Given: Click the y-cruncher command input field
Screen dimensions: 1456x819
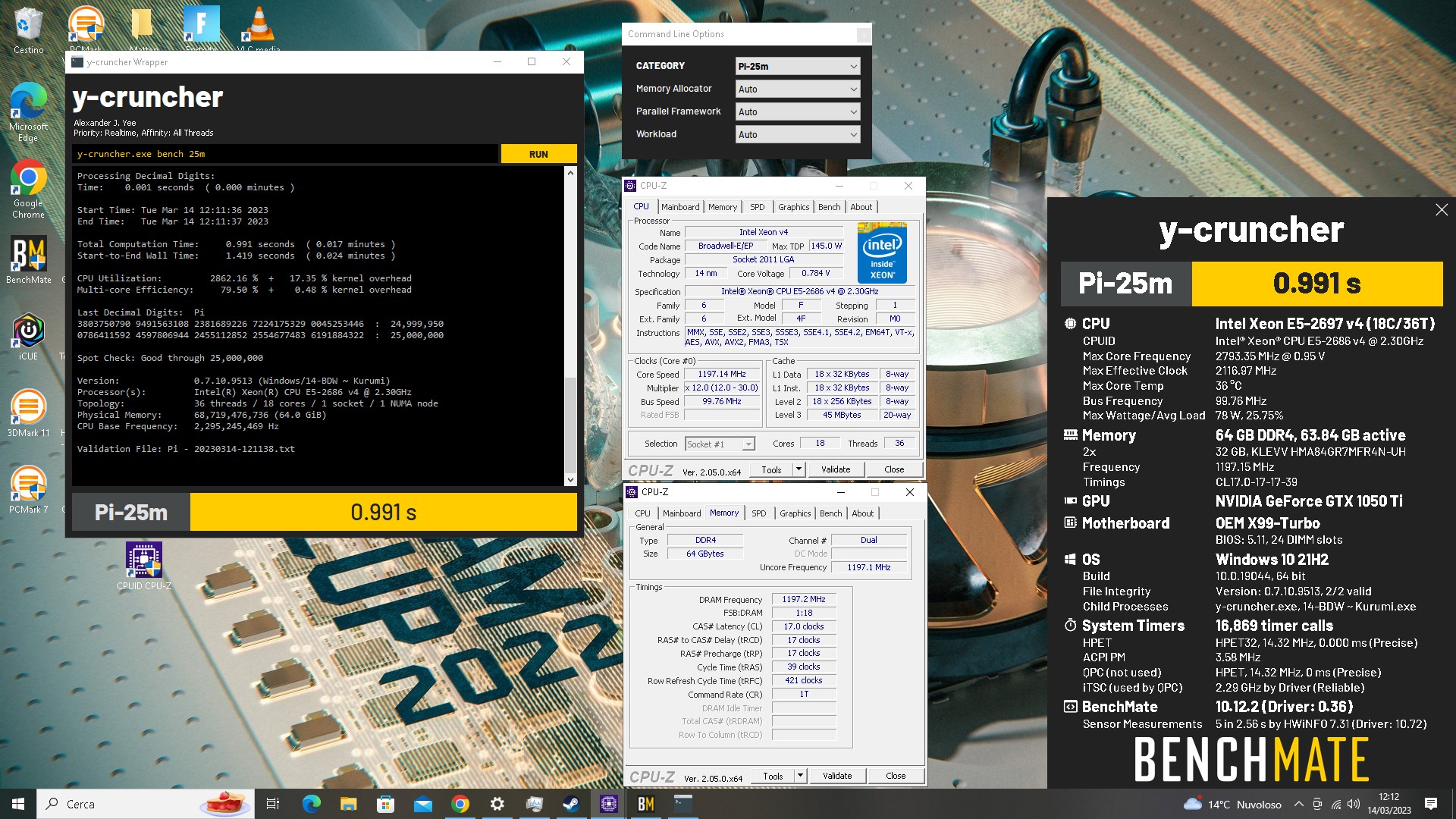Looking at the screenshot, I should [x=285, y=154].
